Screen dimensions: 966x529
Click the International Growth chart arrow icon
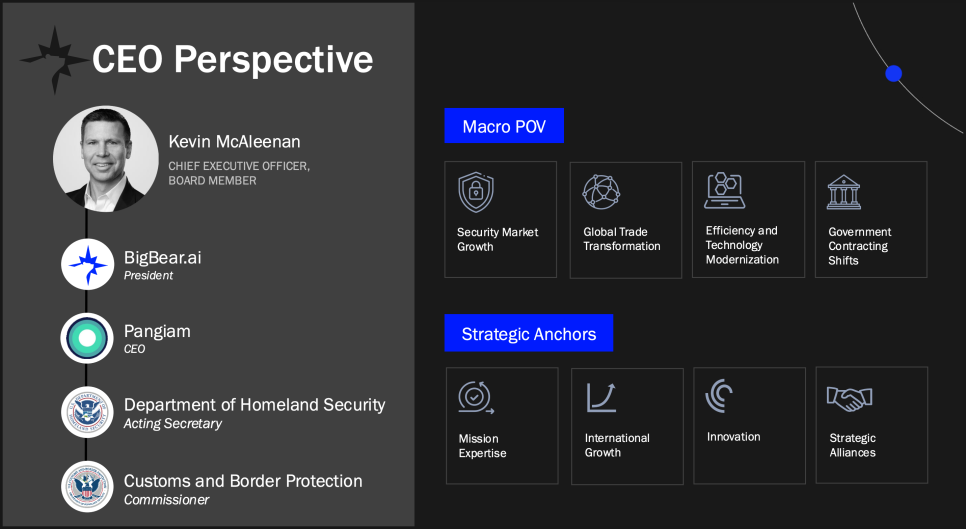[601, 397]
